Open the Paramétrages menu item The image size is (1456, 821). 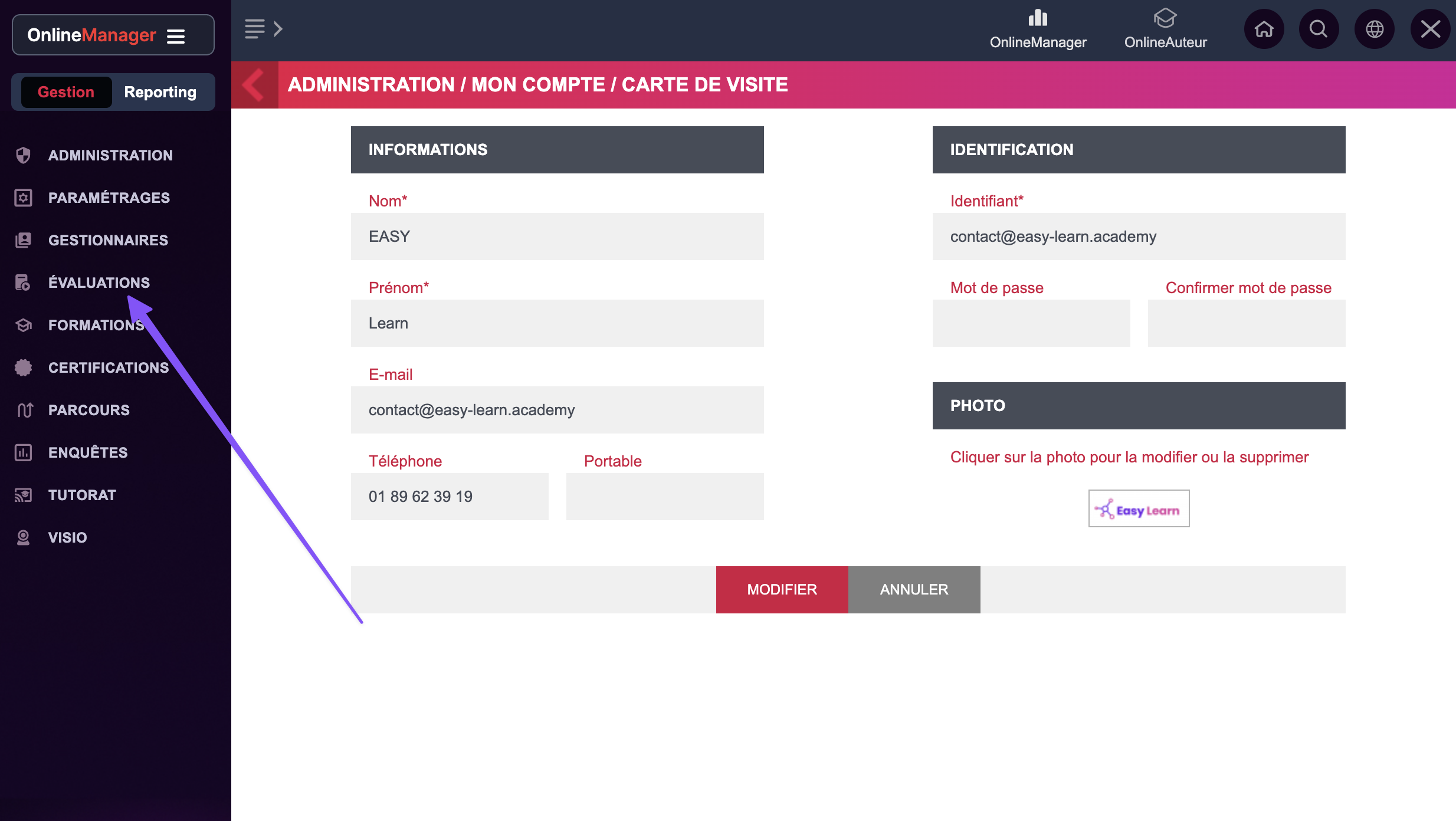click(x=109, y=198)
